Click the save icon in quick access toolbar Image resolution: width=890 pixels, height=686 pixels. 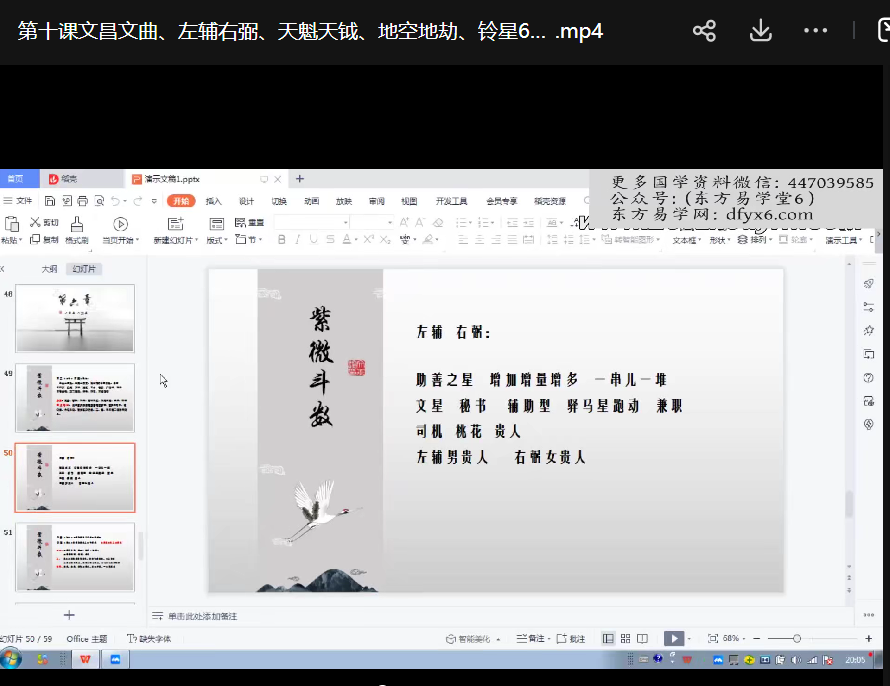click(50, 201)
